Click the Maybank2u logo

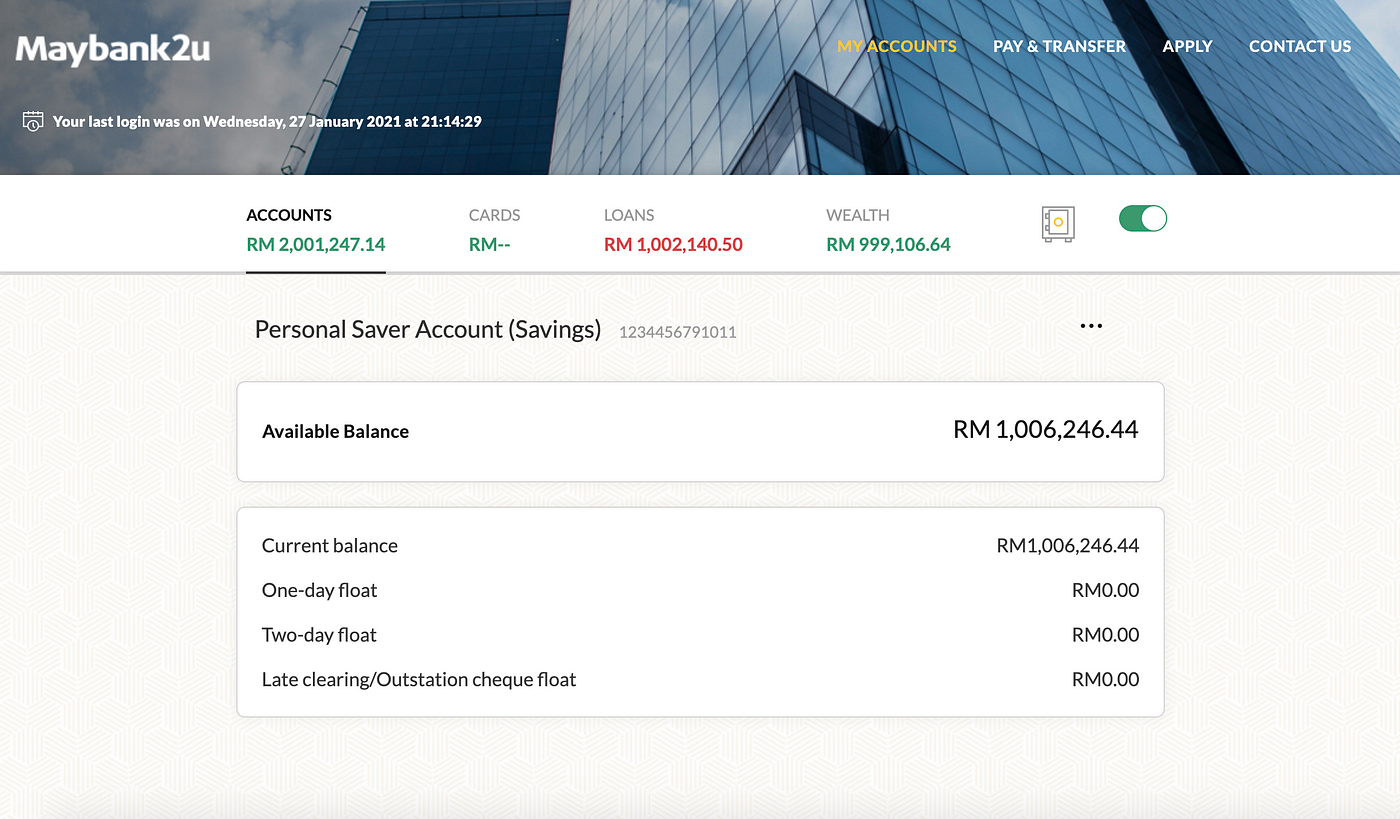pos(113,48)
